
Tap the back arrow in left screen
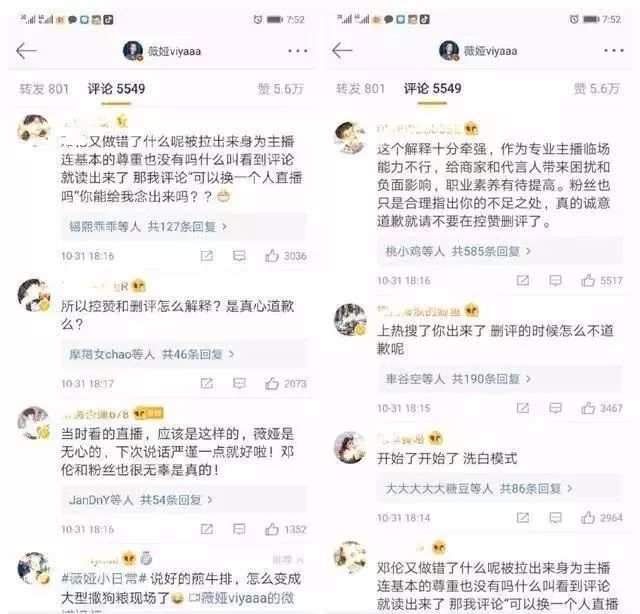tap(27, 51)
